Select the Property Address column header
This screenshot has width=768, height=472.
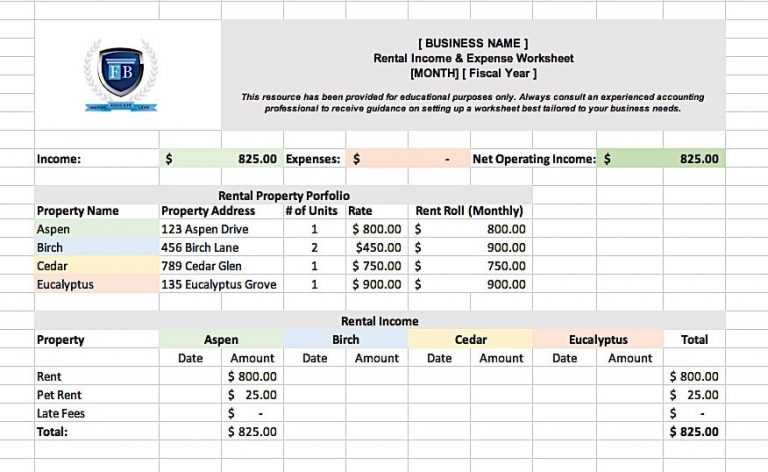click(221, 211)
